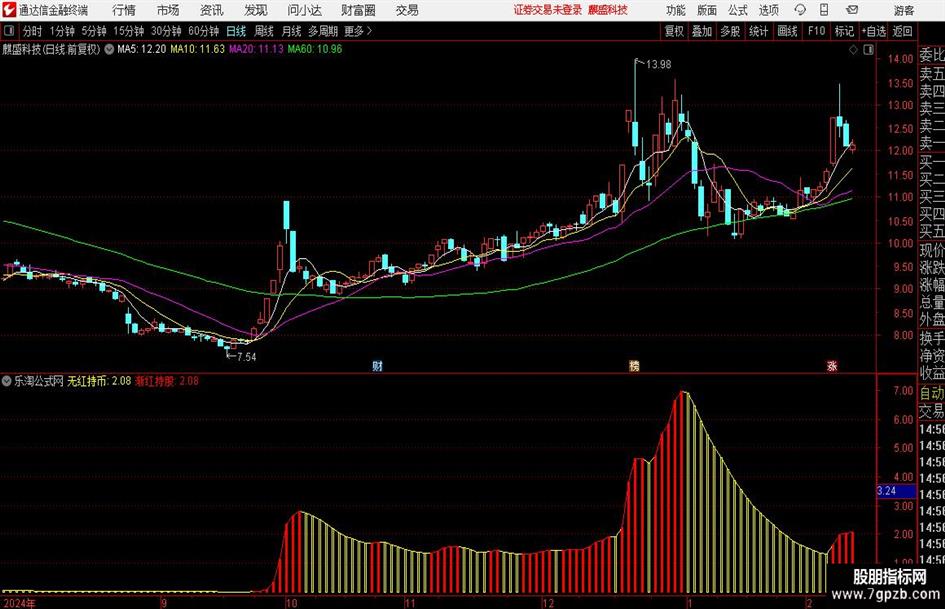Image resolution: width=945 pixels, height=609 pixels.
Task: Switch to 30分钟 period
Action: pos(166,31)
